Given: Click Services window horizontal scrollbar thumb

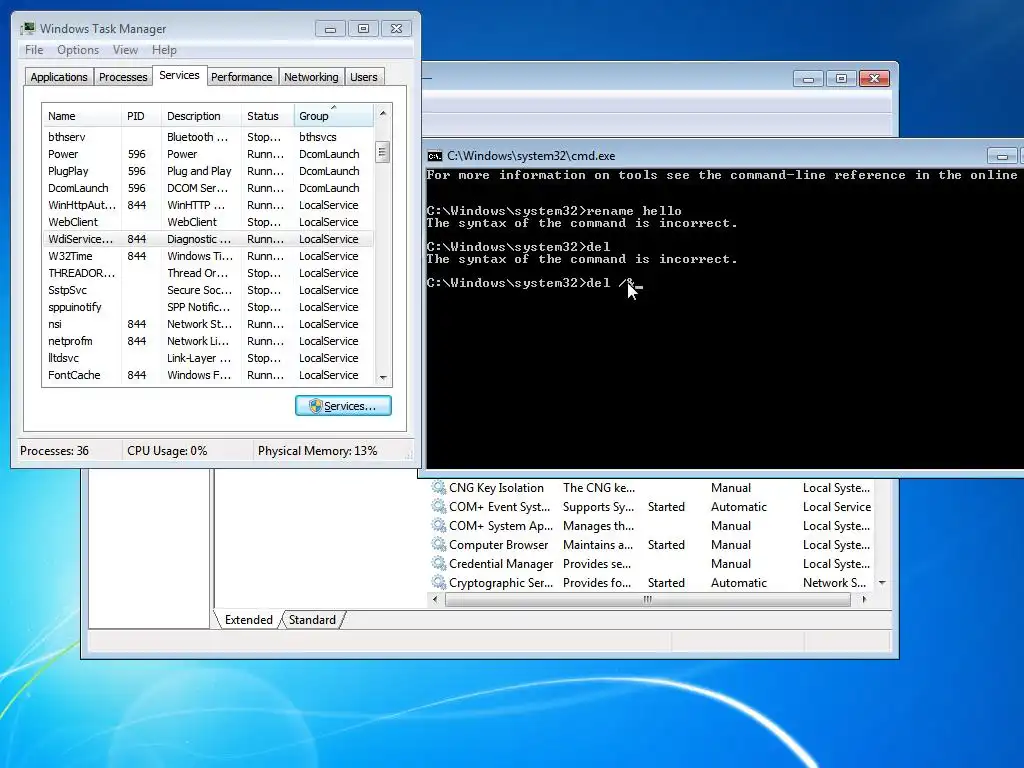Looking at the screenshot, I should (647, 600).
